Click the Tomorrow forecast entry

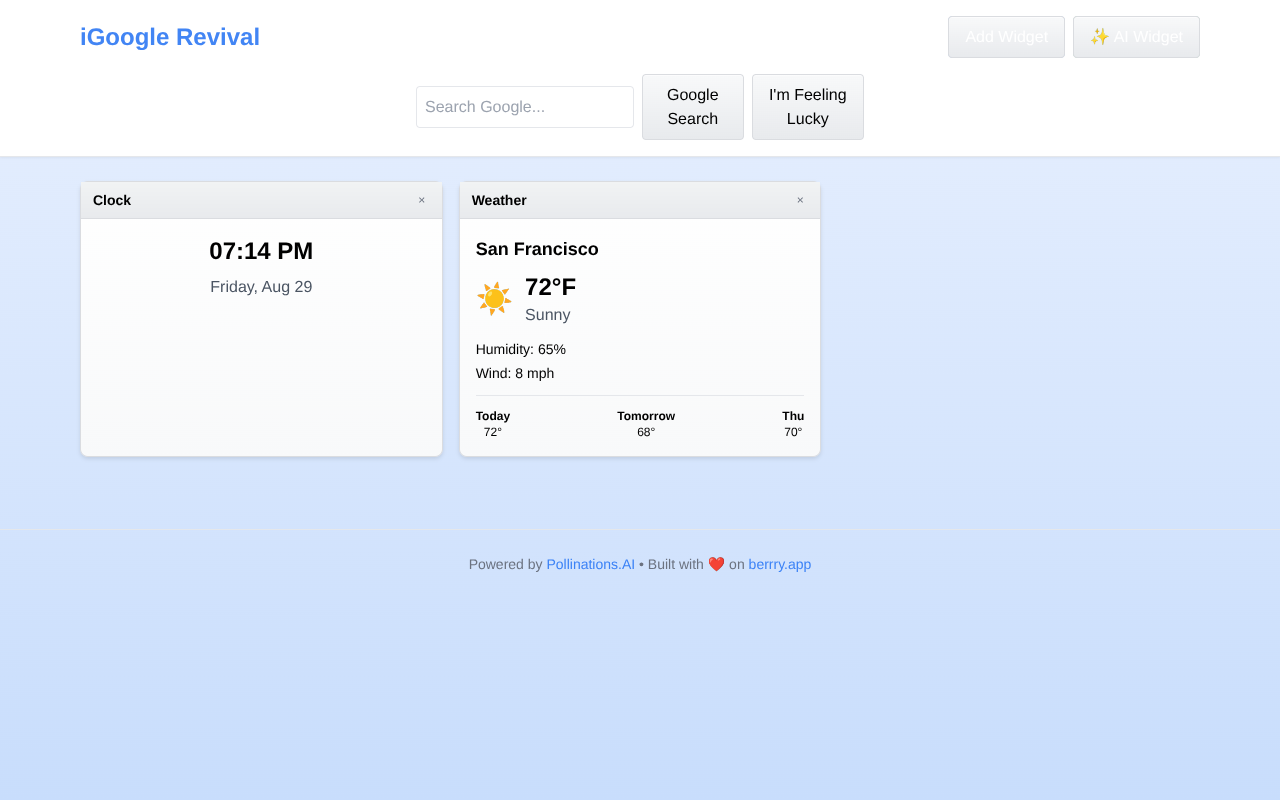click(646, 423)
